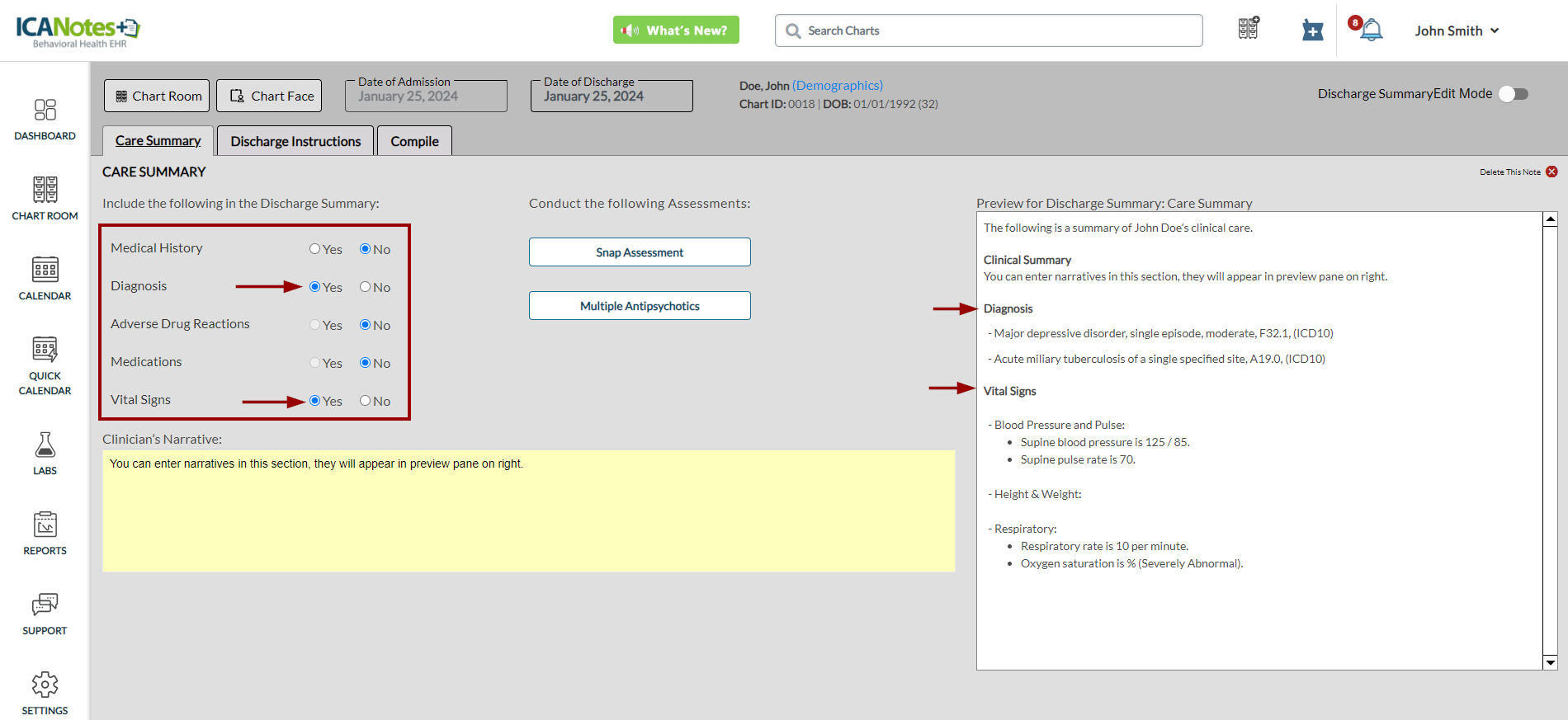Click the notification bell icon

click(1371, 31)
